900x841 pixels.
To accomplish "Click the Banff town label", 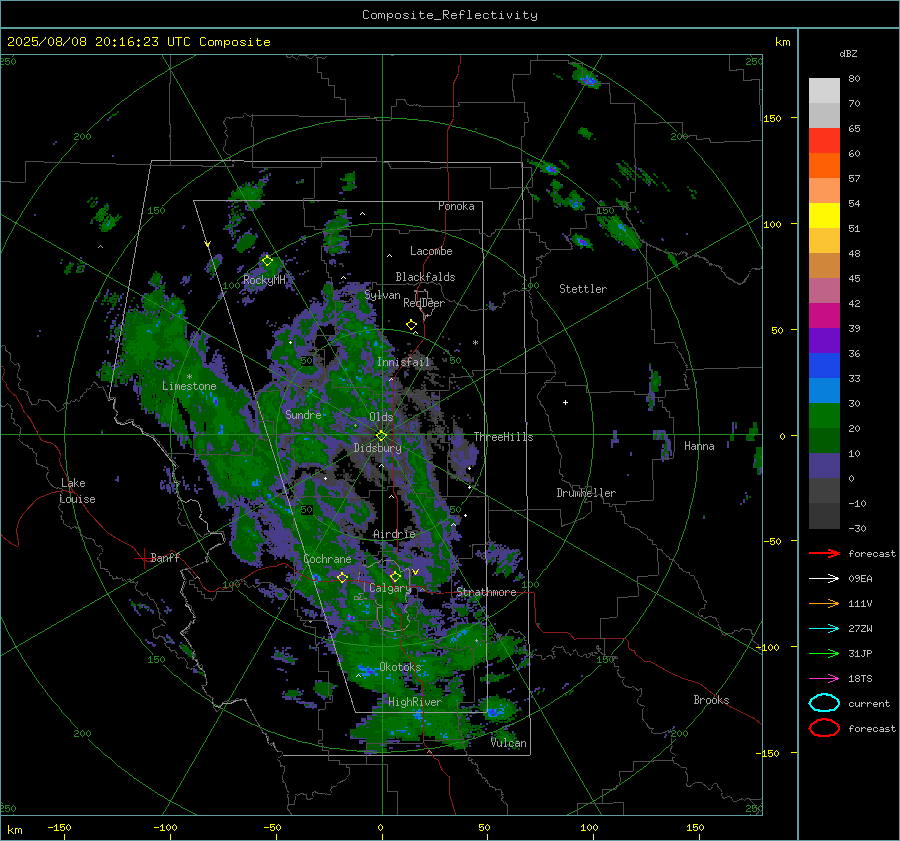I will [x=165, y=557].
